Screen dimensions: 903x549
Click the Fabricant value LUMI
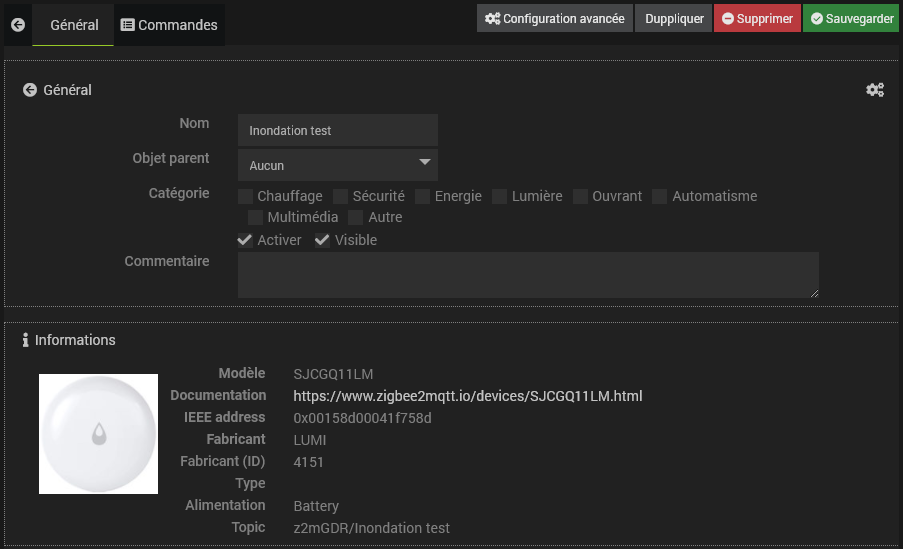[310, 440]
